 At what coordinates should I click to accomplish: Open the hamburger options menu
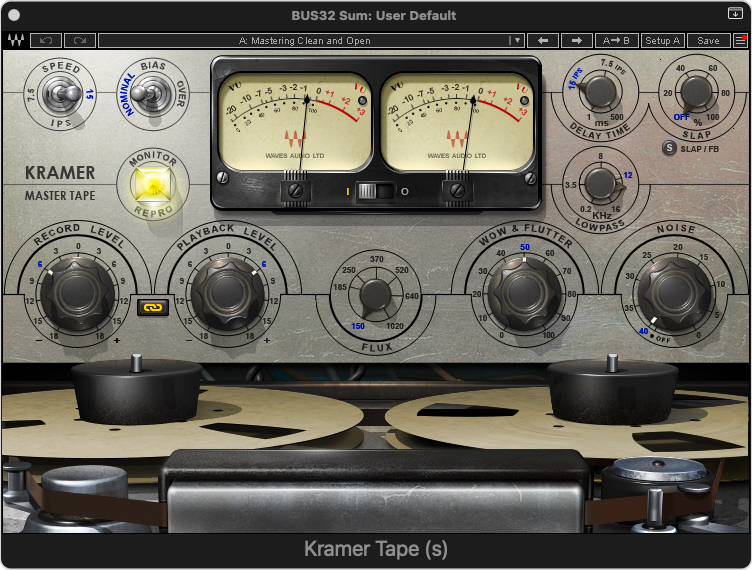pos(740,41)
